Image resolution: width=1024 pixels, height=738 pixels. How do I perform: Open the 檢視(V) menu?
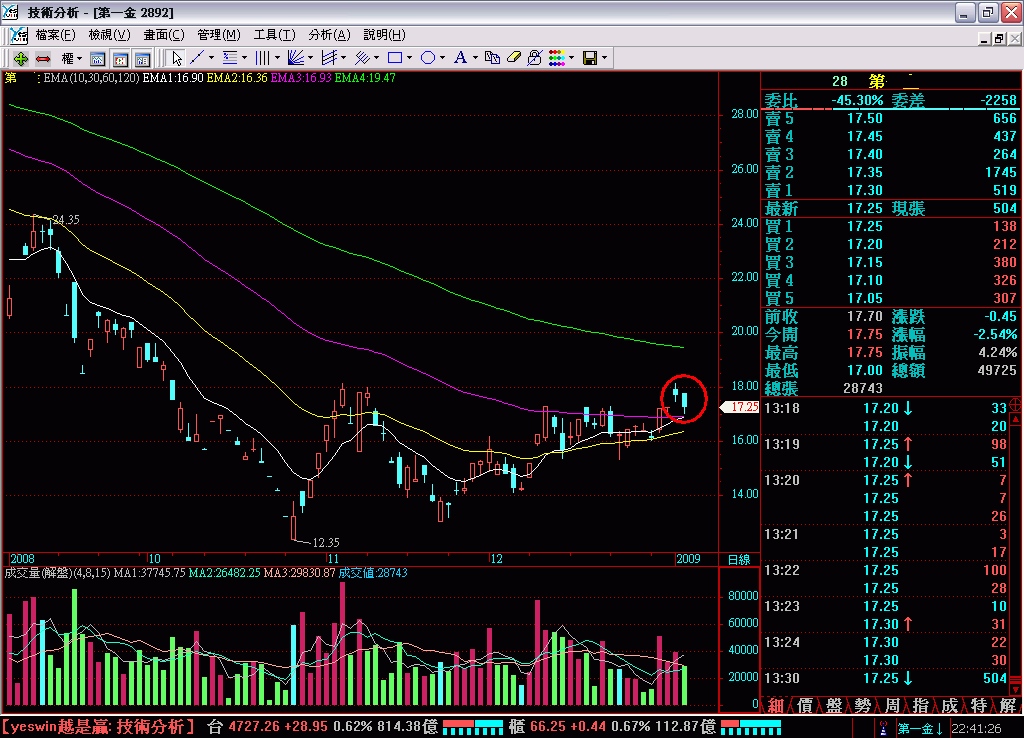[109, 35]
